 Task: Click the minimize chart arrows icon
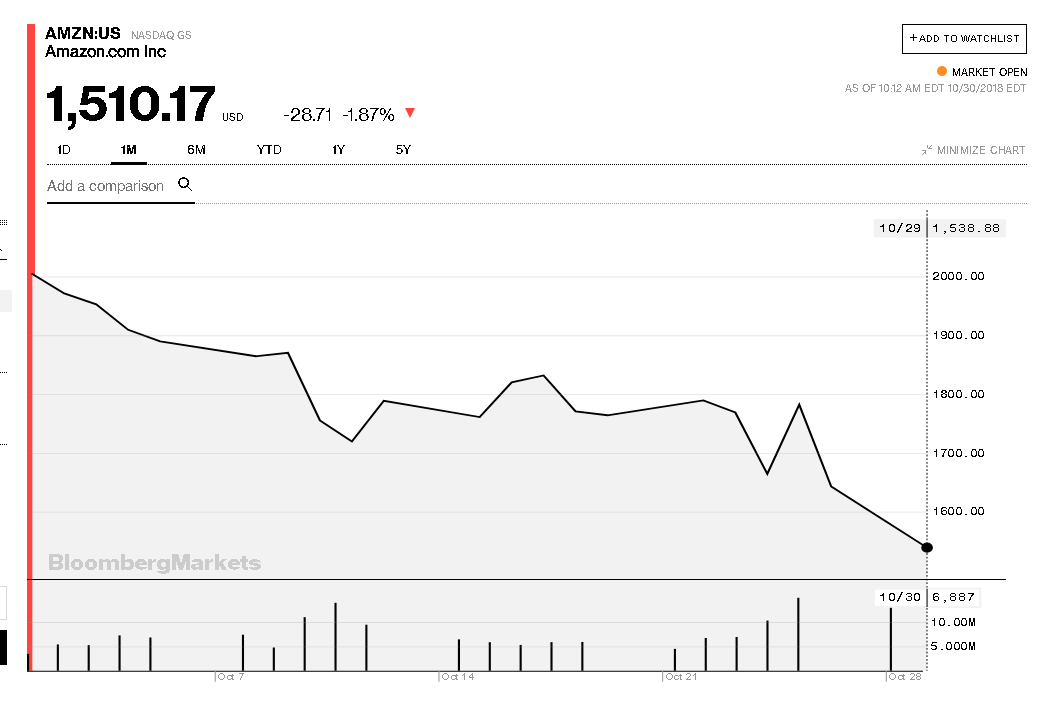click(x=927, y=150)
